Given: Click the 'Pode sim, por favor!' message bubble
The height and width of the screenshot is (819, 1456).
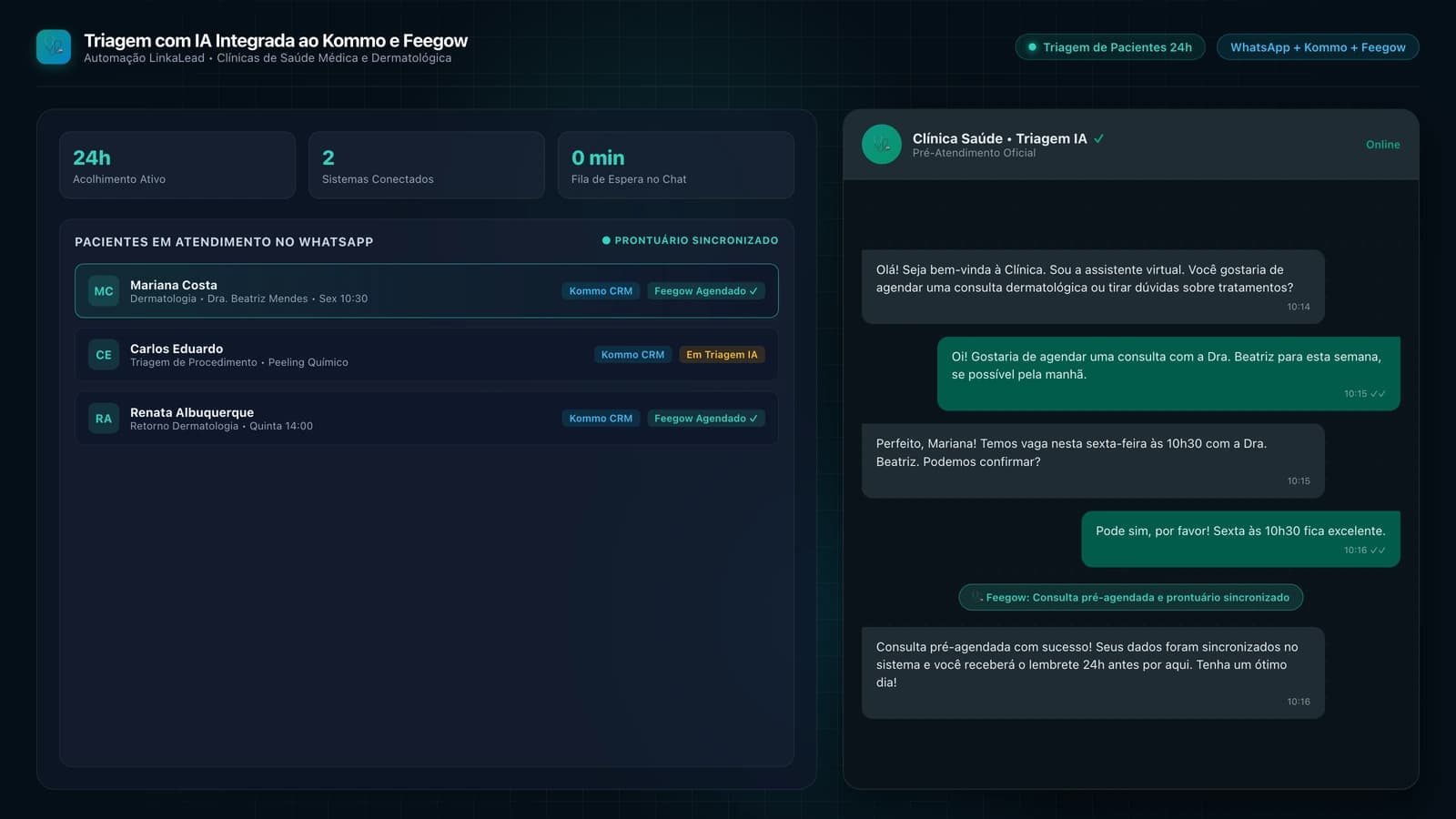Looking at the screenshot, I should point(1240,539).
